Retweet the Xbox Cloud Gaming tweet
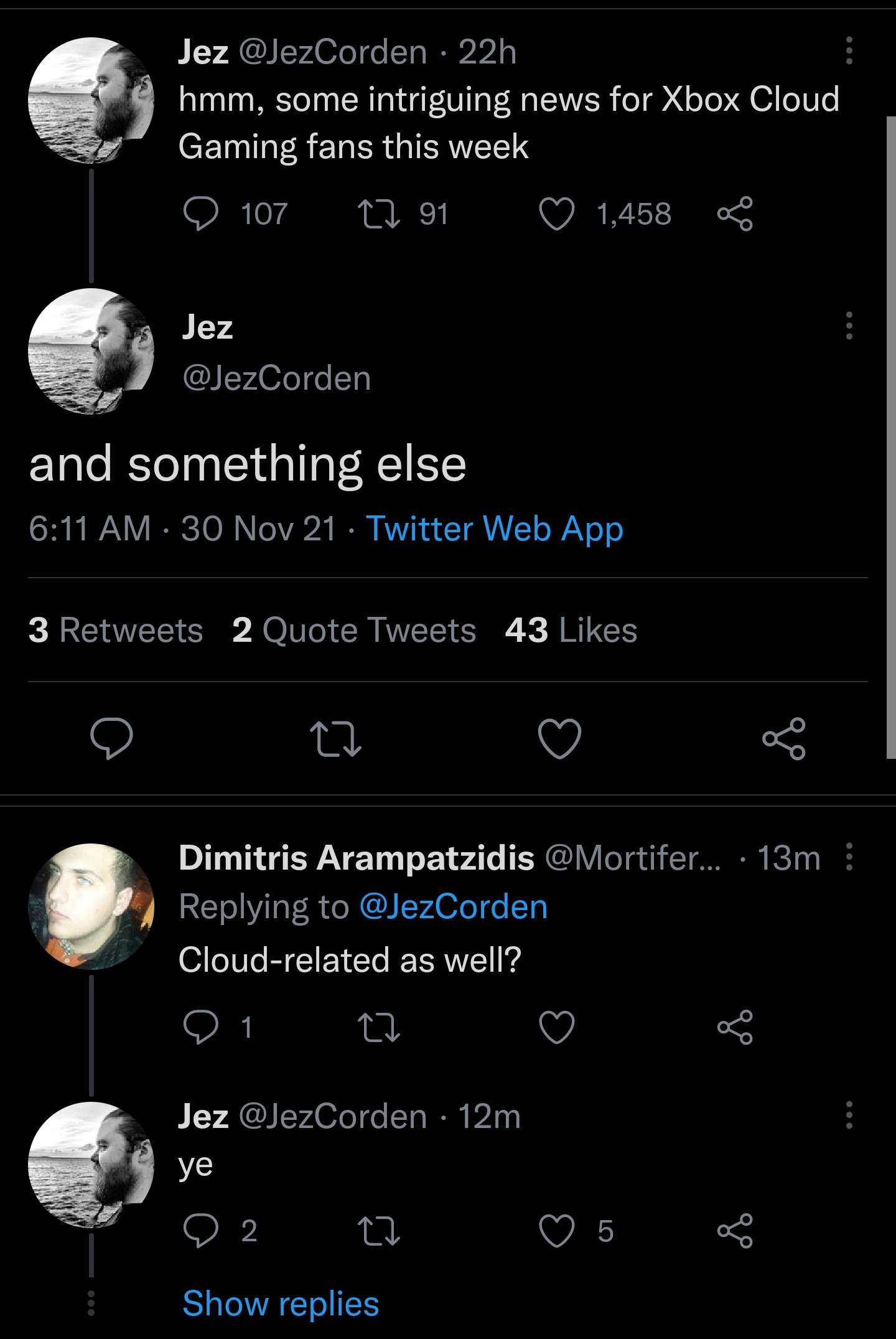This screenshot has height=1339, width=896. [x=379, y=214]
